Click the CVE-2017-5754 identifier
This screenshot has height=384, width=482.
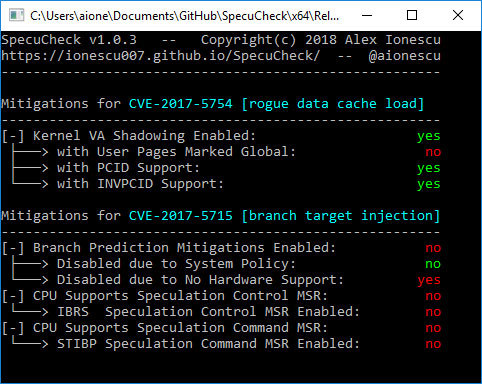(x=180, y=103)
